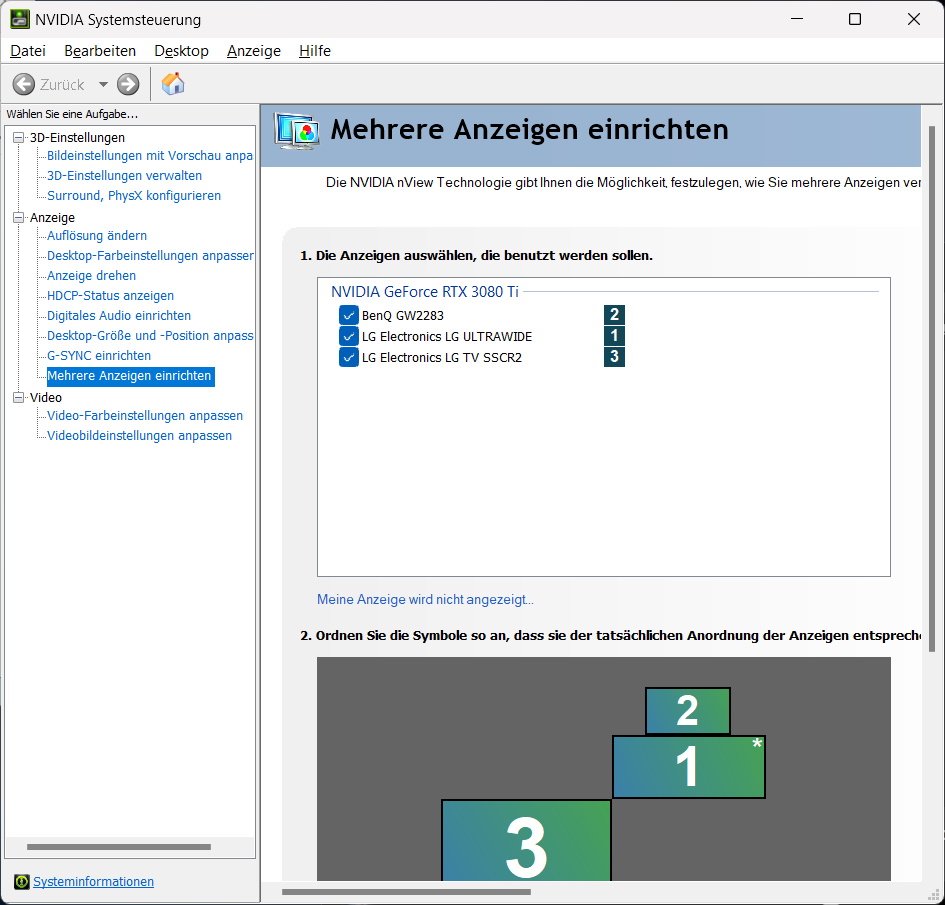The image size is (945, 905).
Task: Open the back history dropdown arrow
Action: (x=103, y=84)
